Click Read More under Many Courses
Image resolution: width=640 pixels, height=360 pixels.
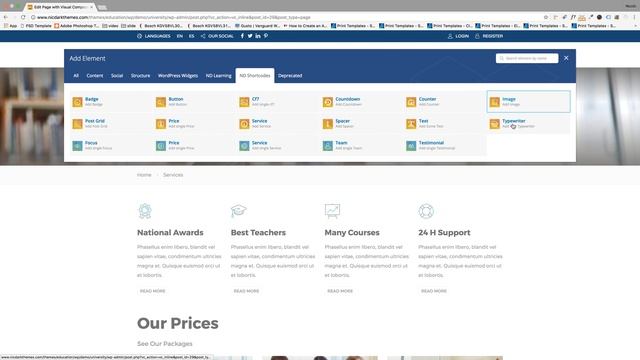coord(340,291)
